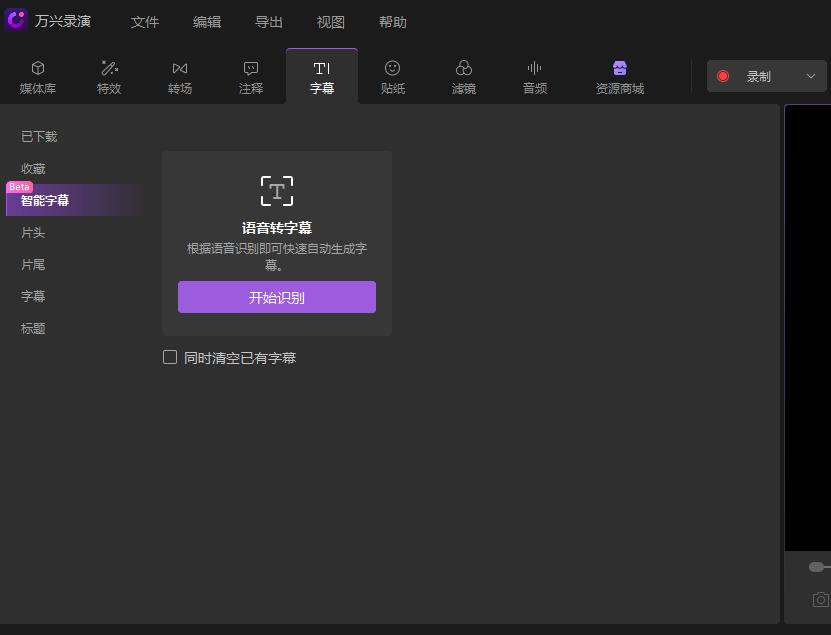Image resolution: width=831 pixels, height=635 pixels.
Task: Select 标题 in the sidebar
Action: (x=33, y=329)
